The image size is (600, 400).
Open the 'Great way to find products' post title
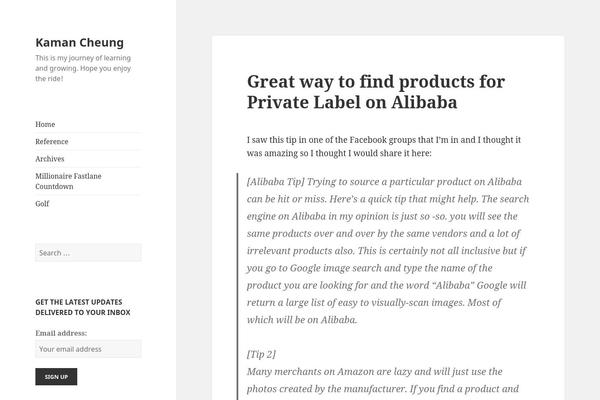pos(375,91)
